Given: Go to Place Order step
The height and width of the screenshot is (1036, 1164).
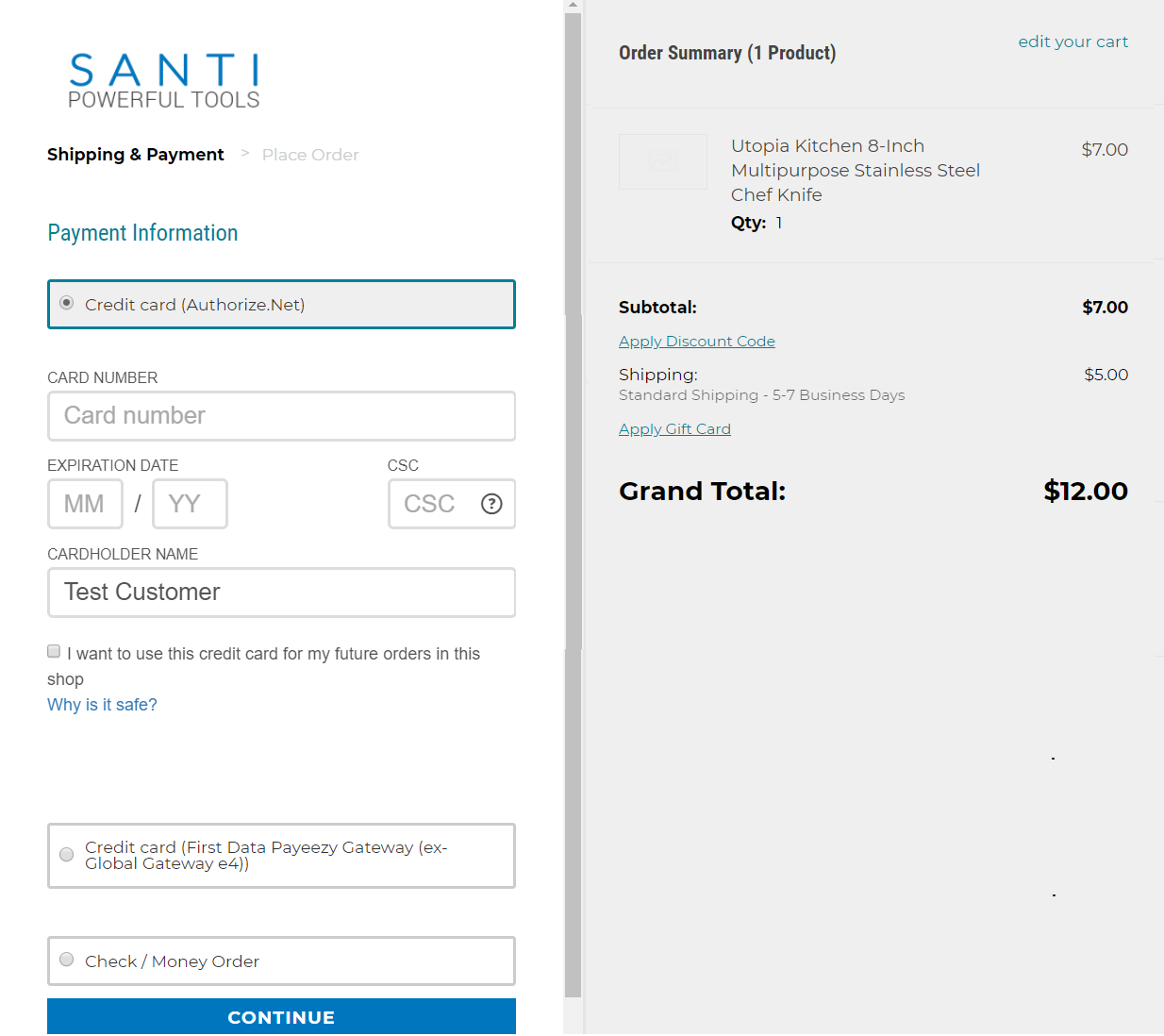Looking at the screenshot, I should tap(310, 155).
